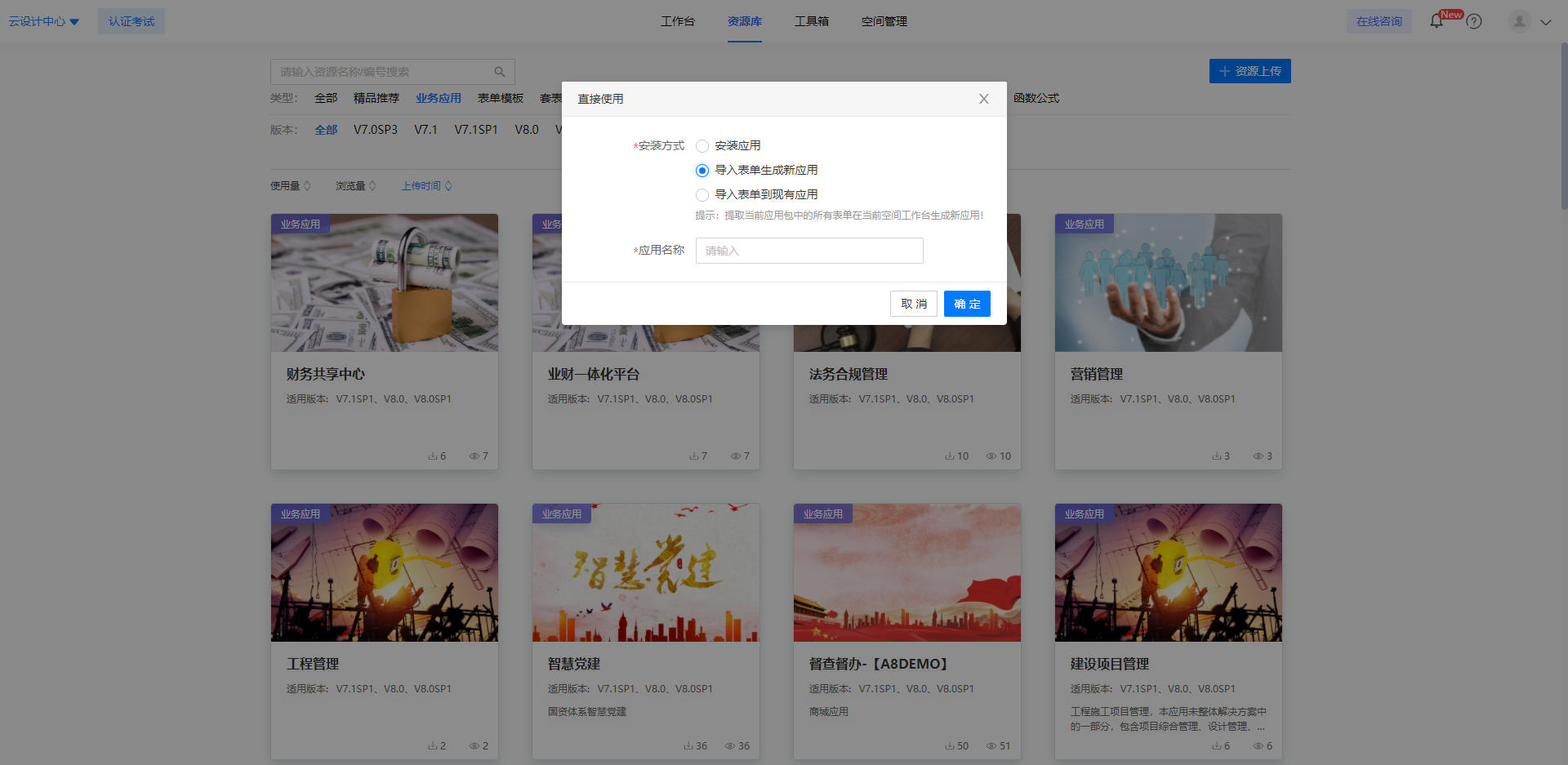Click download count icon on 督查督办
Image resolution: width=1568 pixels, height=765 pixels.
pyautogui.click(x=950, y=746)
